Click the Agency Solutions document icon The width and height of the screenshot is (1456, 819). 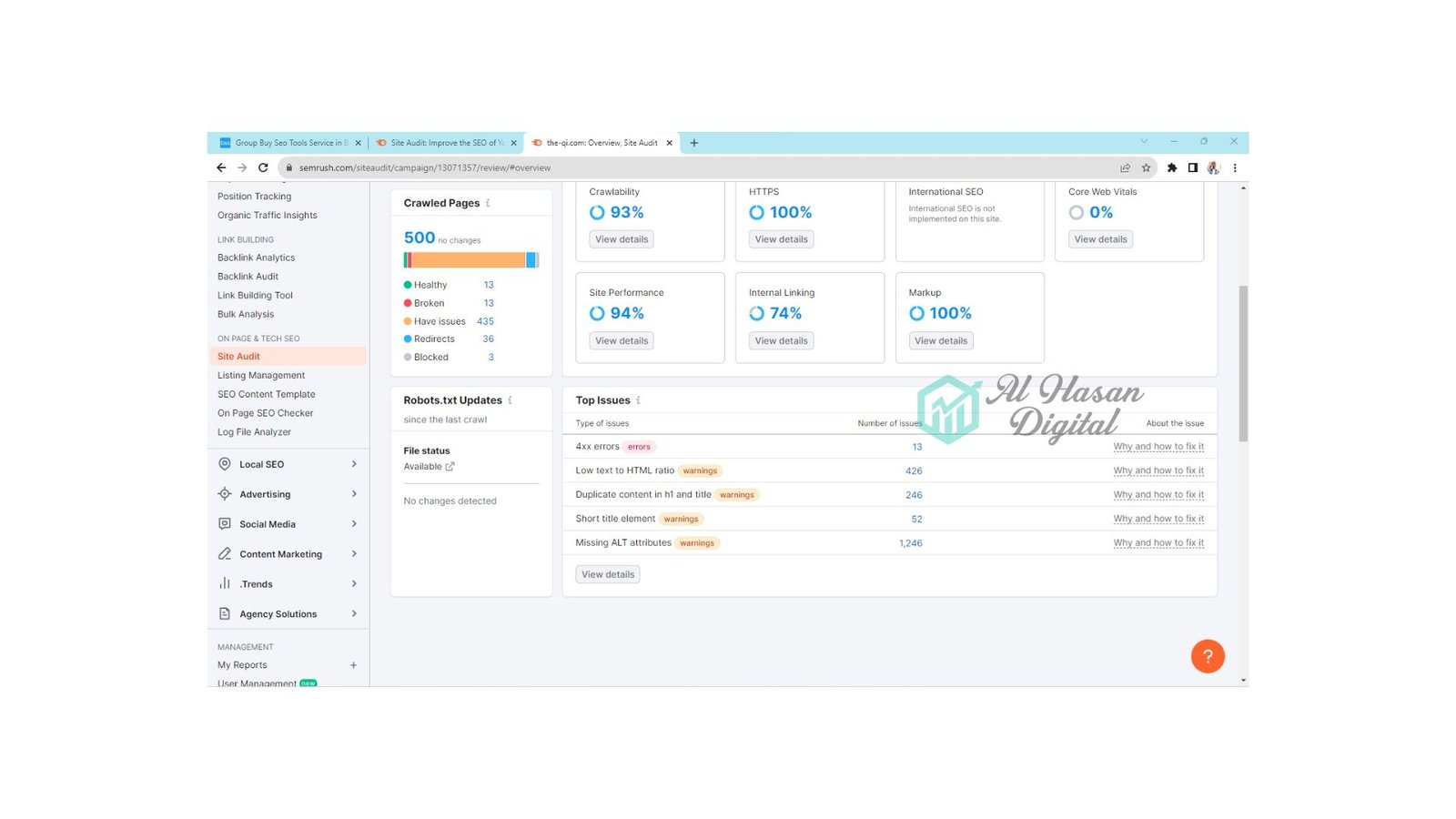pyautogui.click(x=225, y=614)
